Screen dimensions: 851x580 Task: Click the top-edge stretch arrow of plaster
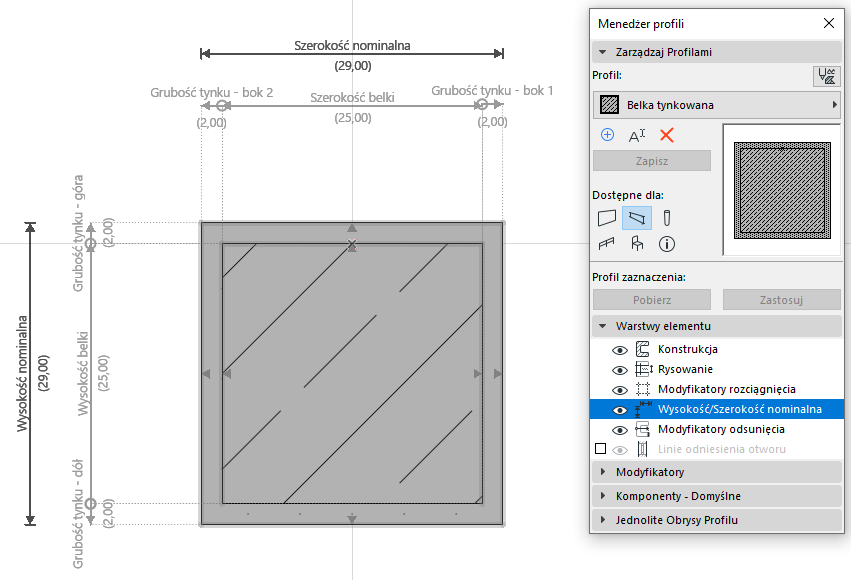352,228
